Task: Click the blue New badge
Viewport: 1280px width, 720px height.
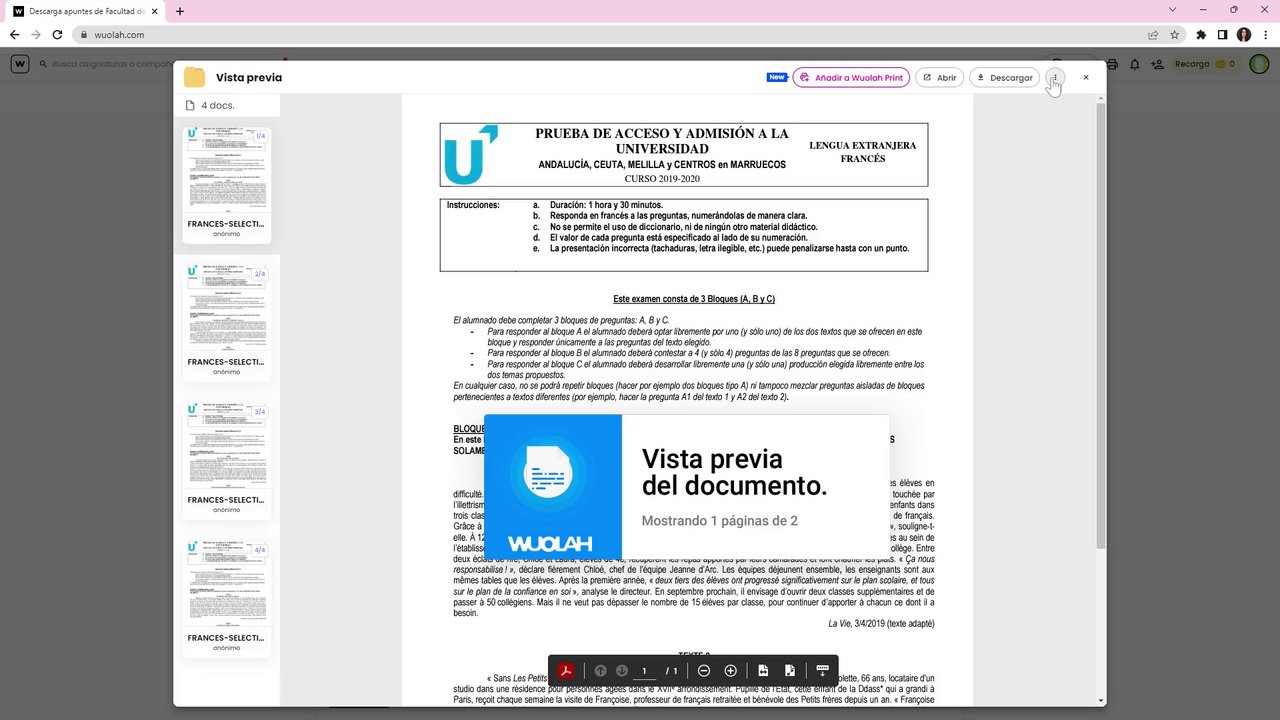Action: point(777,77)
